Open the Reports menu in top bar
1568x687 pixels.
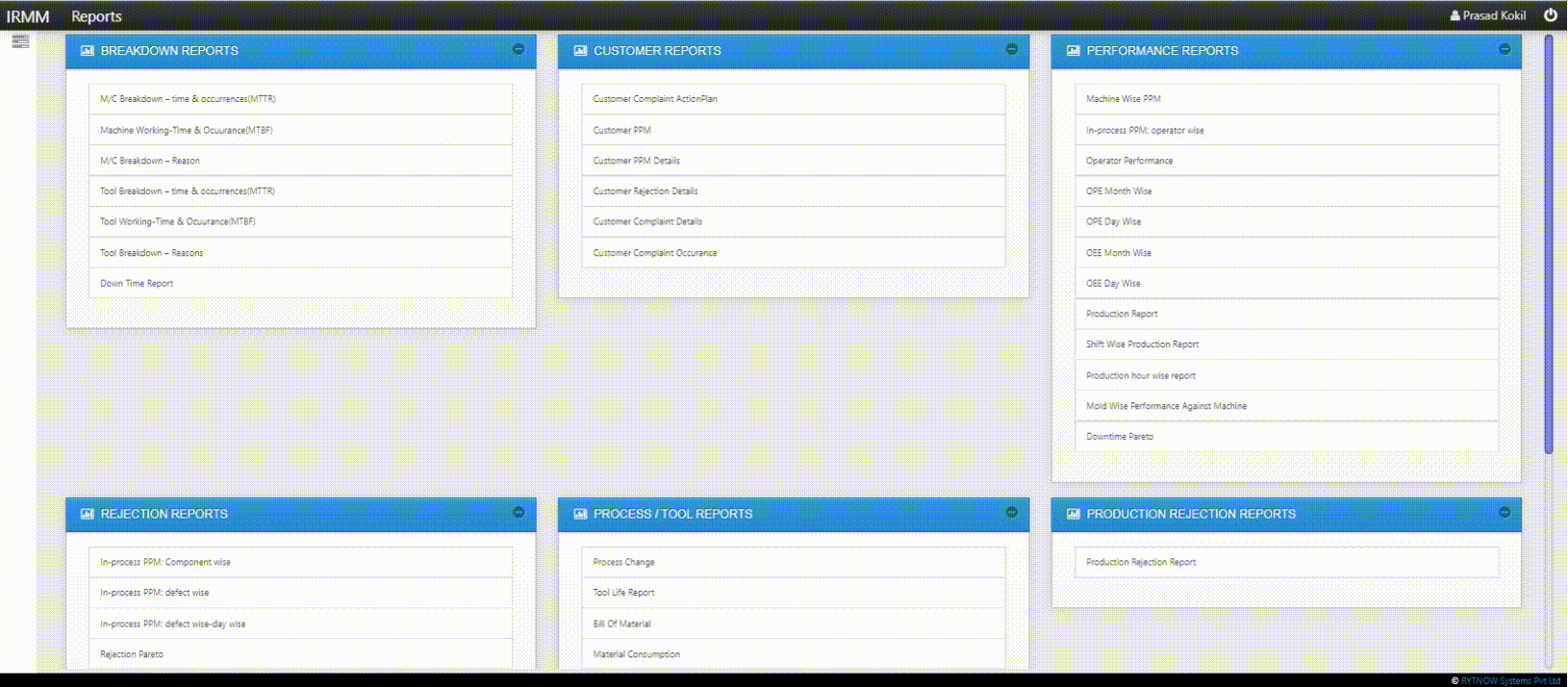coord(96,16)
